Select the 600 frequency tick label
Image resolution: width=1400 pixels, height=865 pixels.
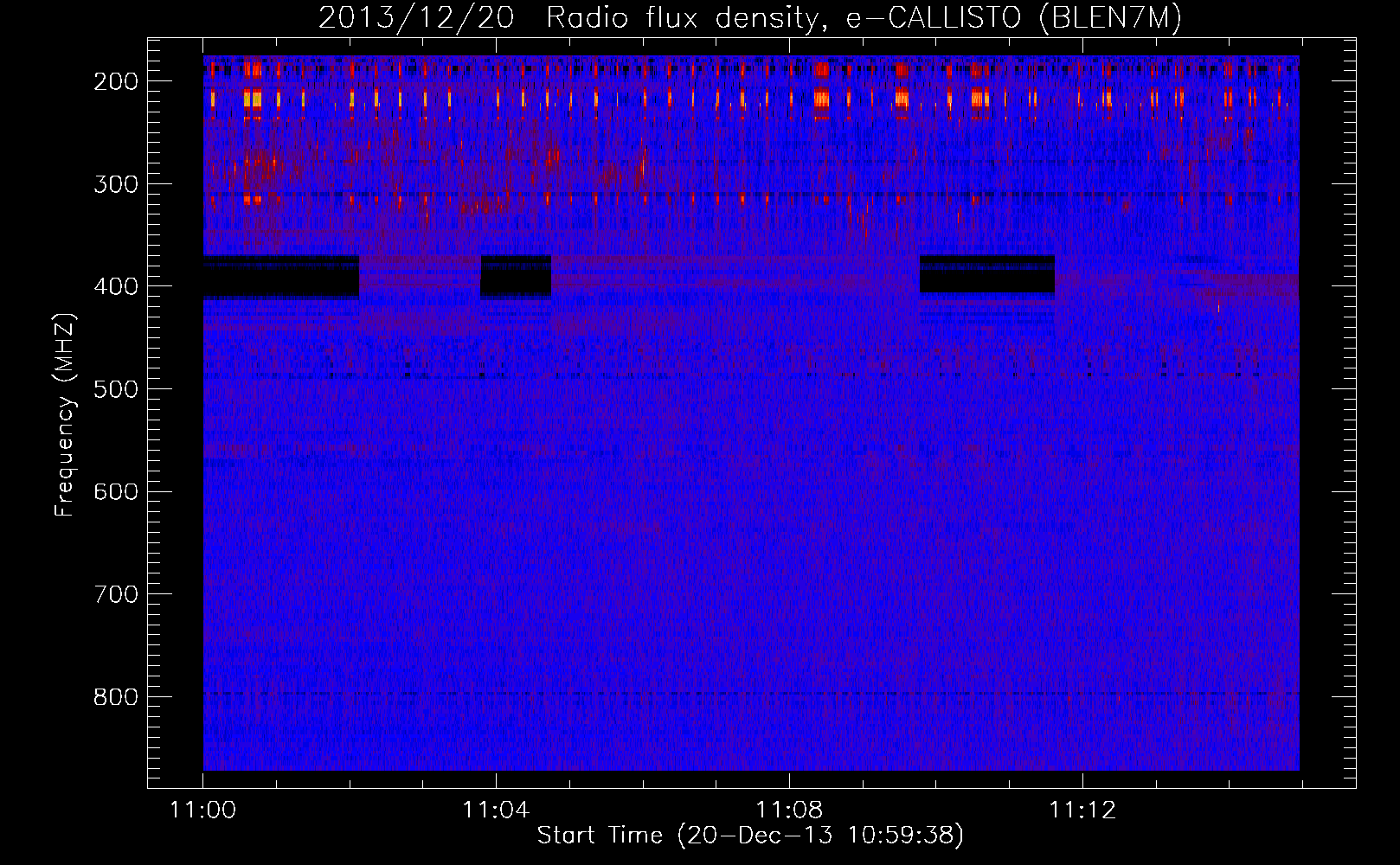coord(116,491)
